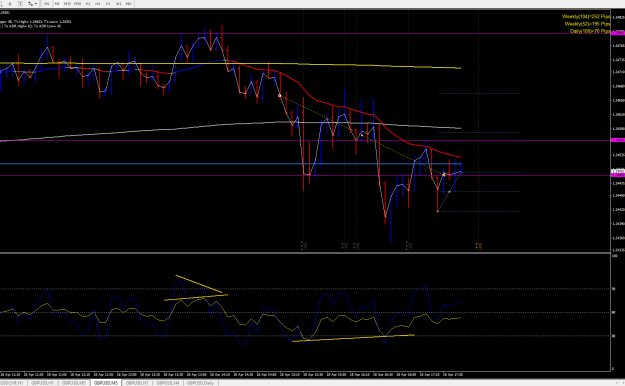Open the arrows tool dropdown arrow
This screenshot has height=386, width=625.
pos(36,4)
